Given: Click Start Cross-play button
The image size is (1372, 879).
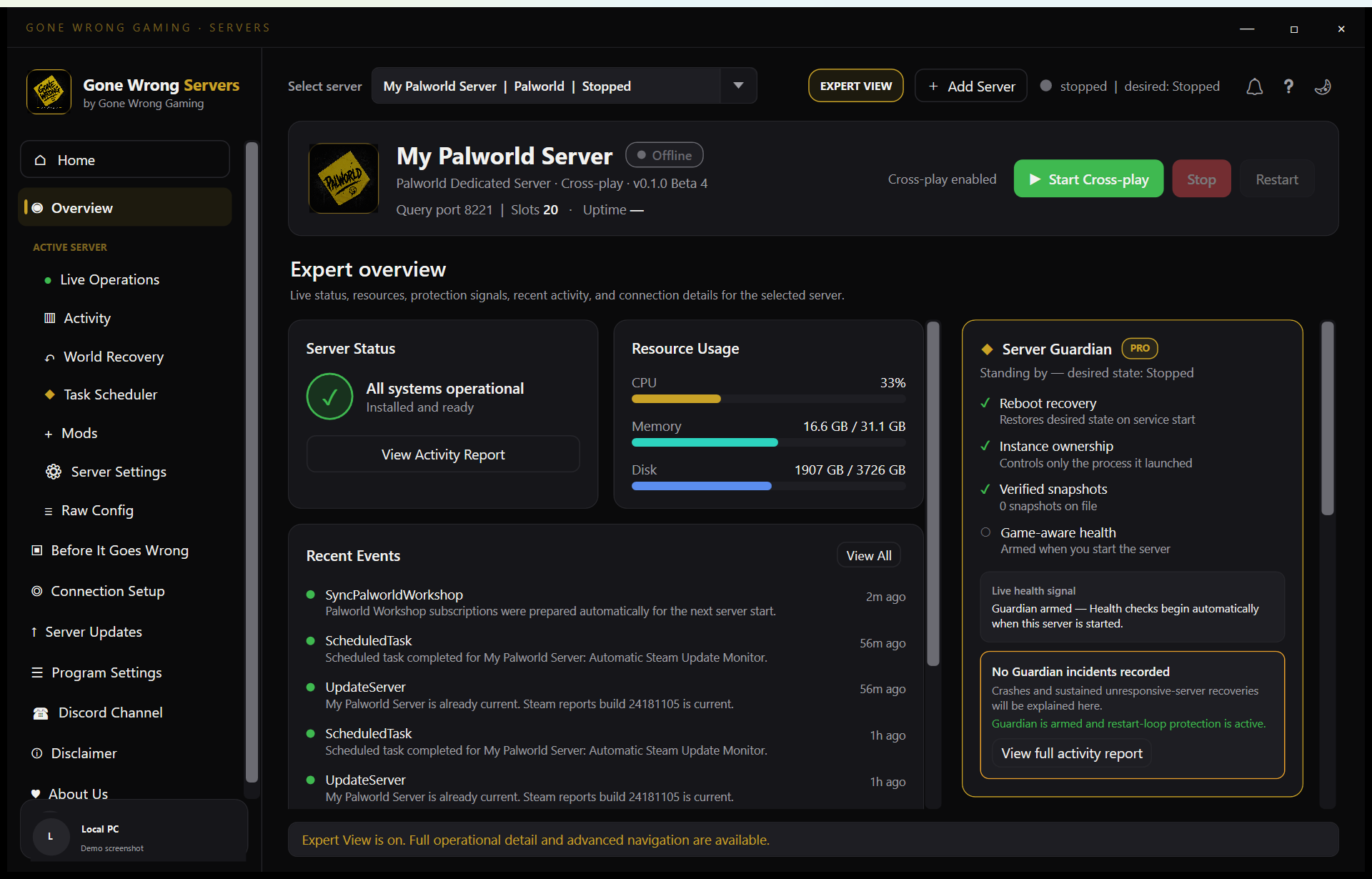Looking at the screenshot, I should (1088, 179).
